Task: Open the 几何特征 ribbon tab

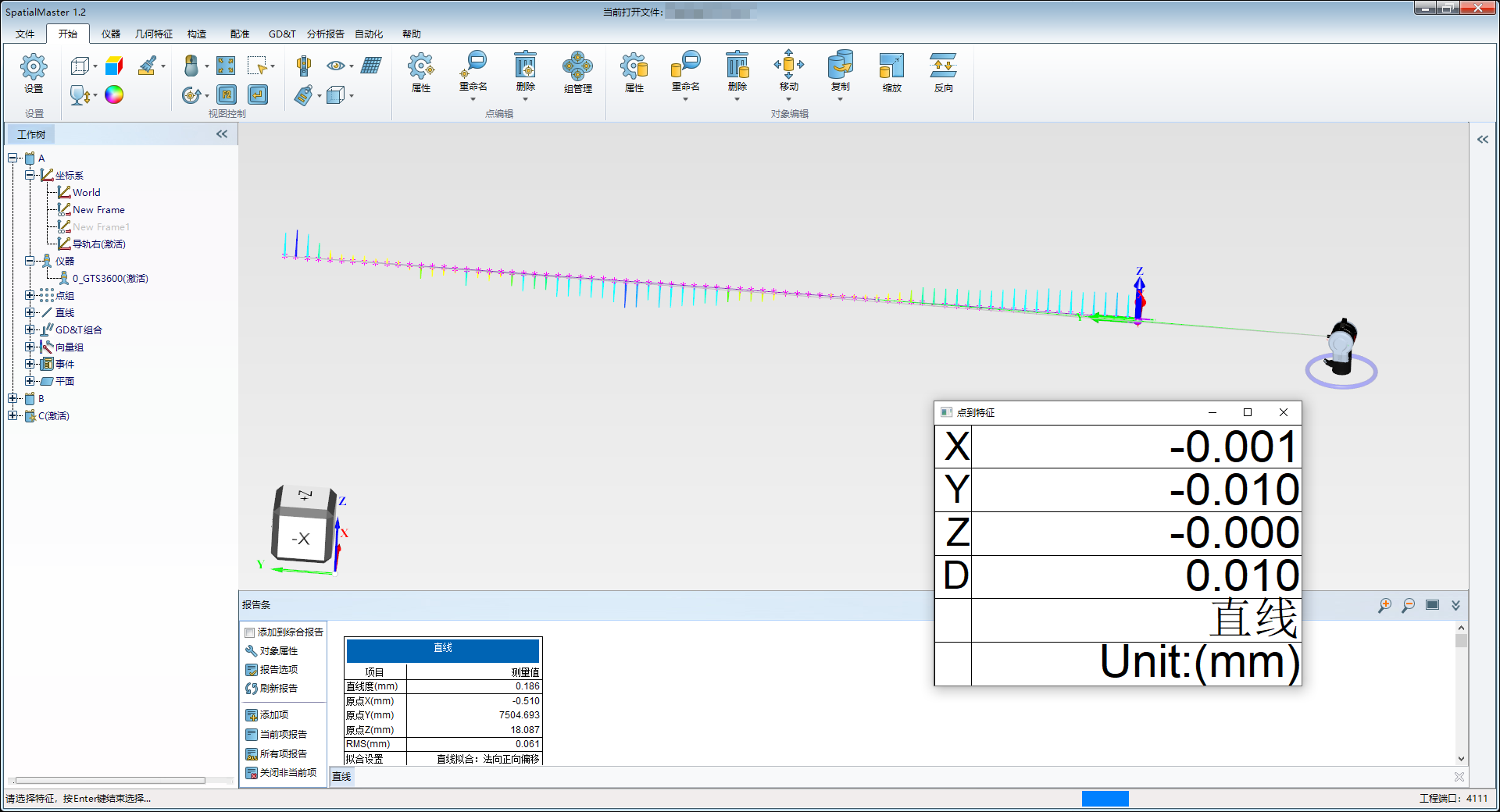Action: pos(154,34)
